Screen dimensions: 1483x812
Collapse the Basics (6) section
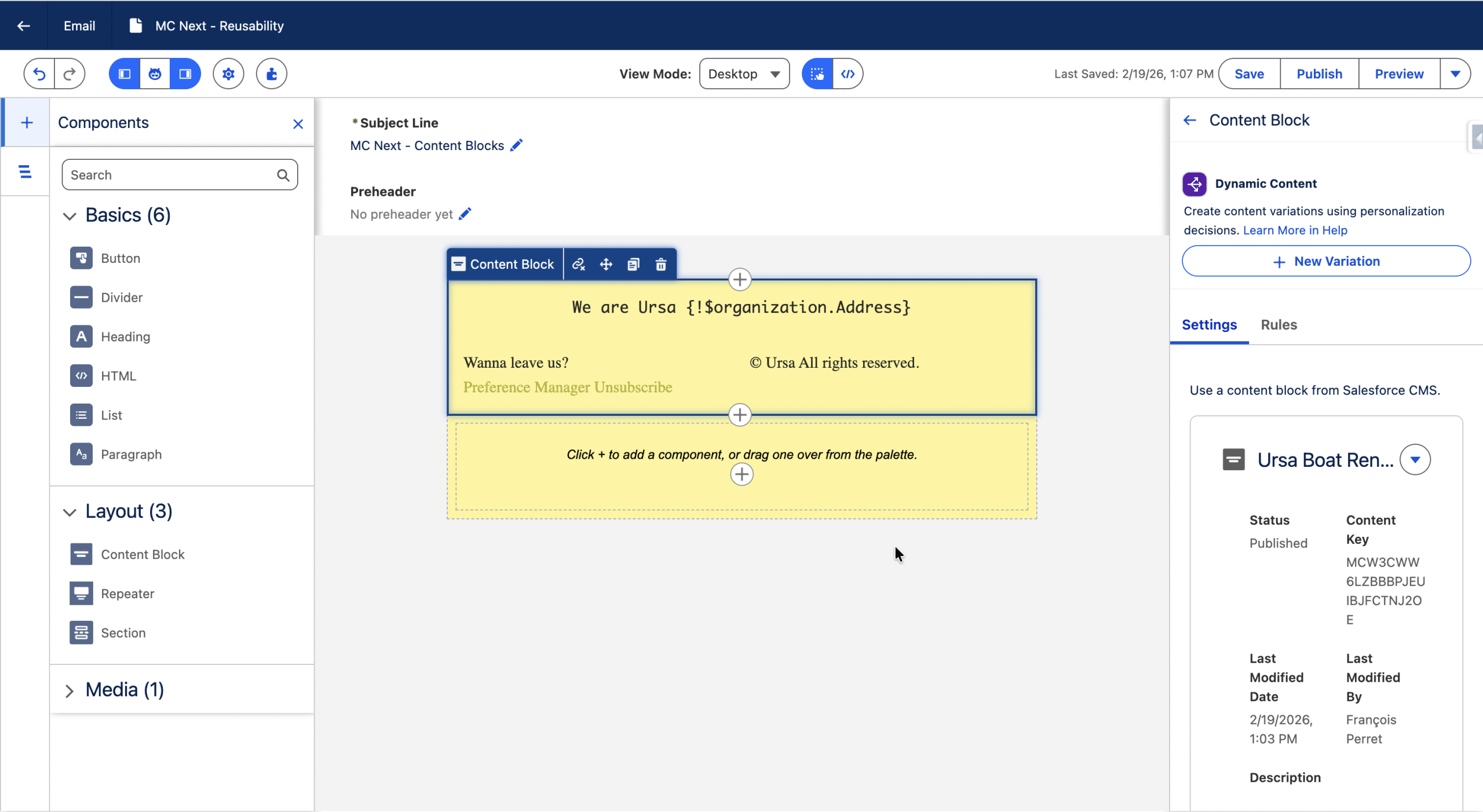click(70, 216)
